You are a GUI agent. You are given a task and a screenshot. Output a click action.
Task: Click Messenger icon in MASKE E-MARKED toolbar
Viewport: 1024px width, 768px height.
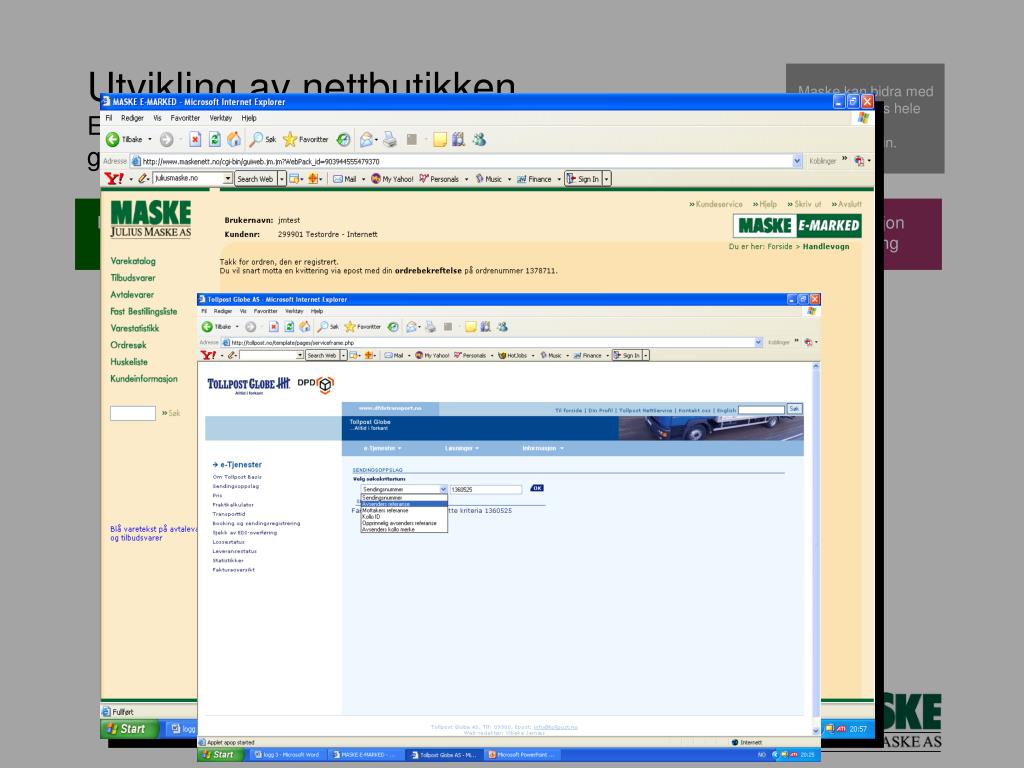(479, 139)
